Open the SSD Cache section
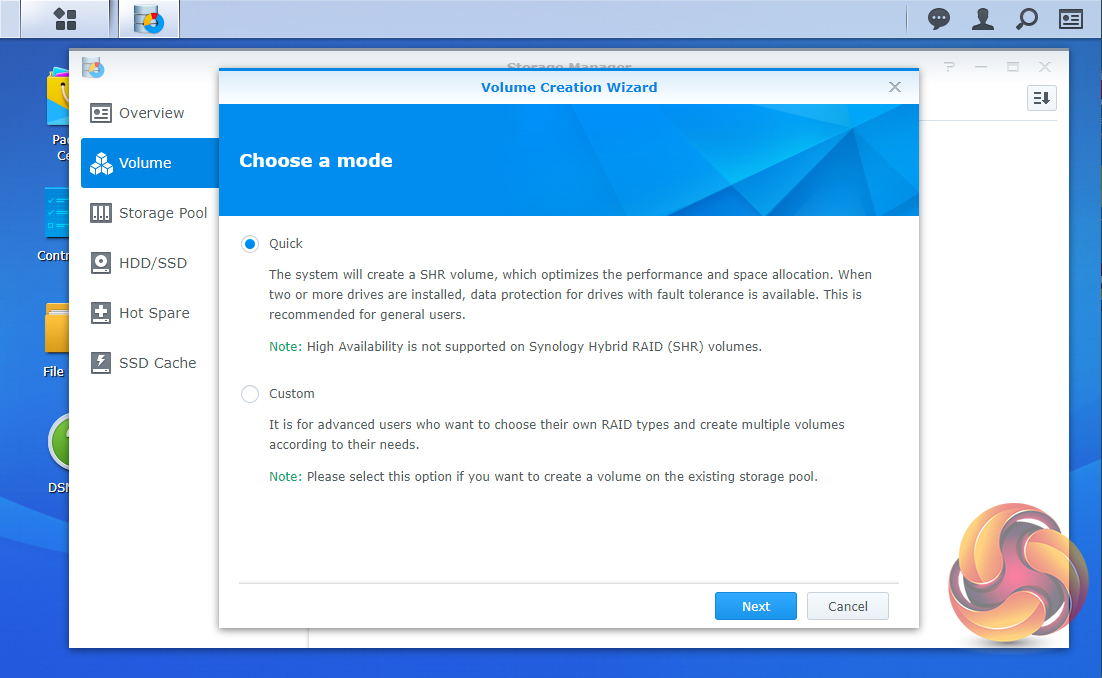This screenshot has width=1102, height=678. [x=150, y=363]
